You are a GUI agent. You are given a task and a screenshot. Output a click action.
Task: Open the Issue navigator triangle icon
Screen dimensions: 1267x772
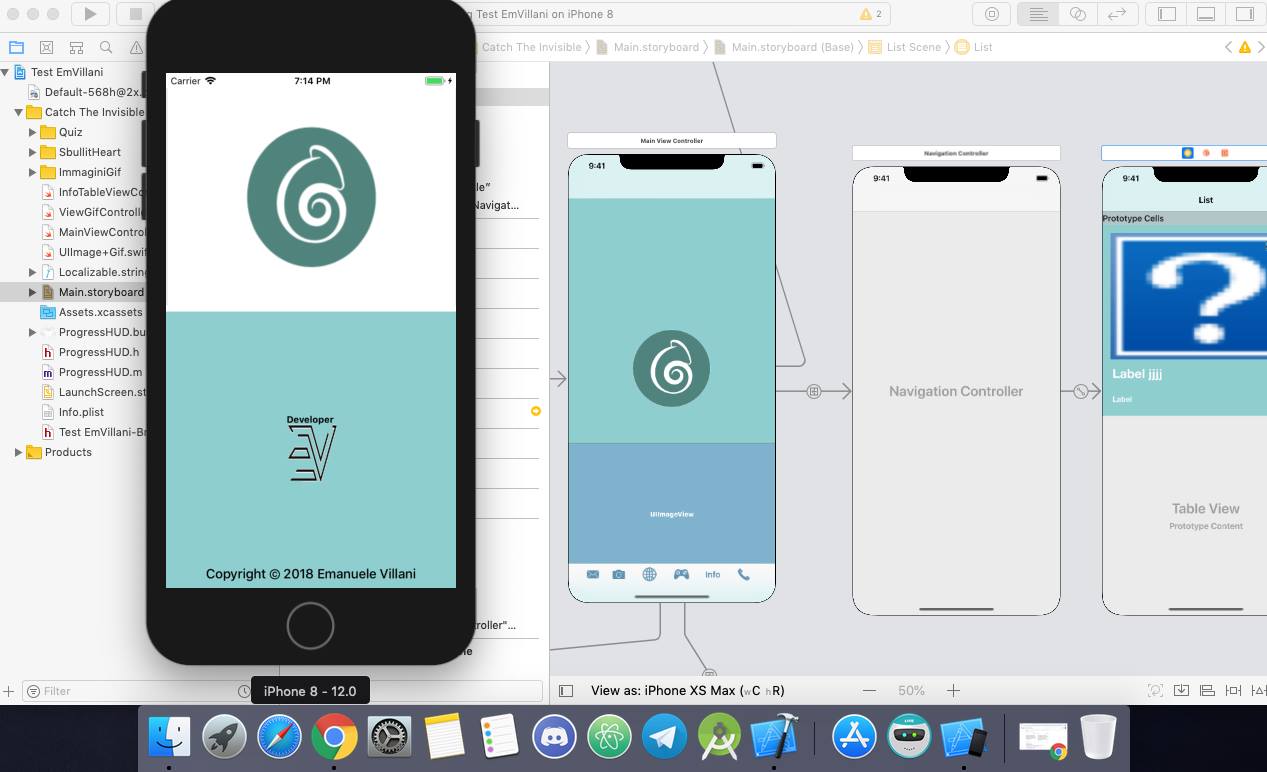pyautogui.click(x=136, y=47)
